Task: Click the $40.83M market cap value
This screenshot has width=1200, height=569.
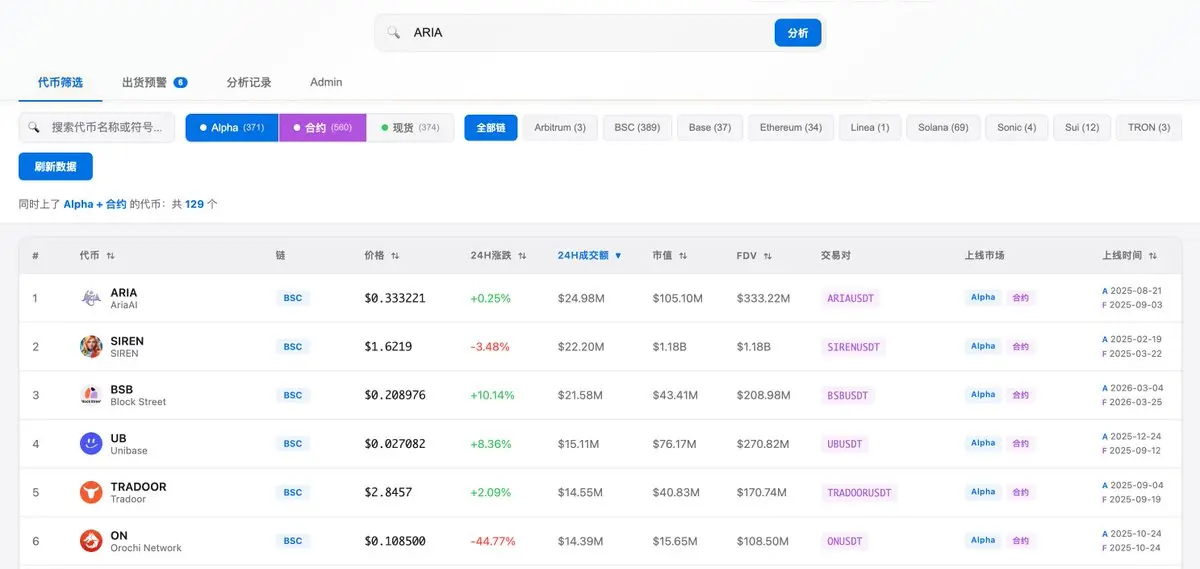Action: (x=677, y=492)
